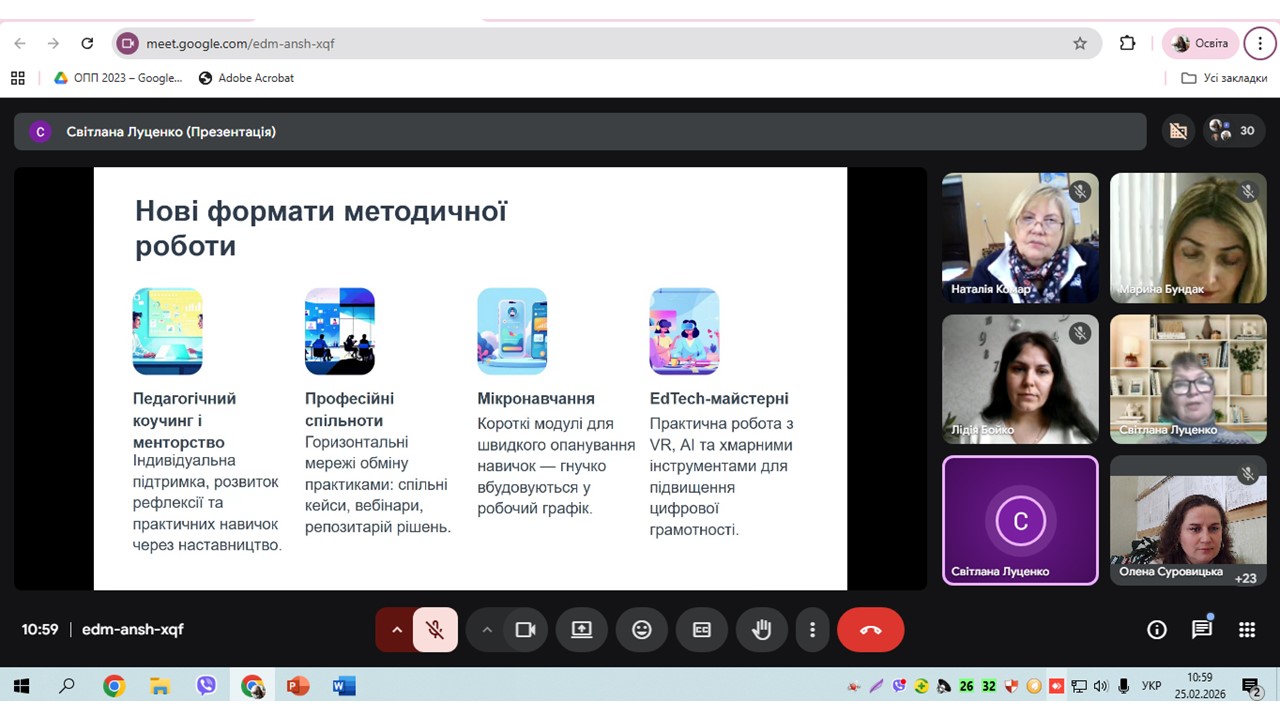Show the participants list with 30 people
The width and height of the screenshot is (1280, 720).
1232,131
